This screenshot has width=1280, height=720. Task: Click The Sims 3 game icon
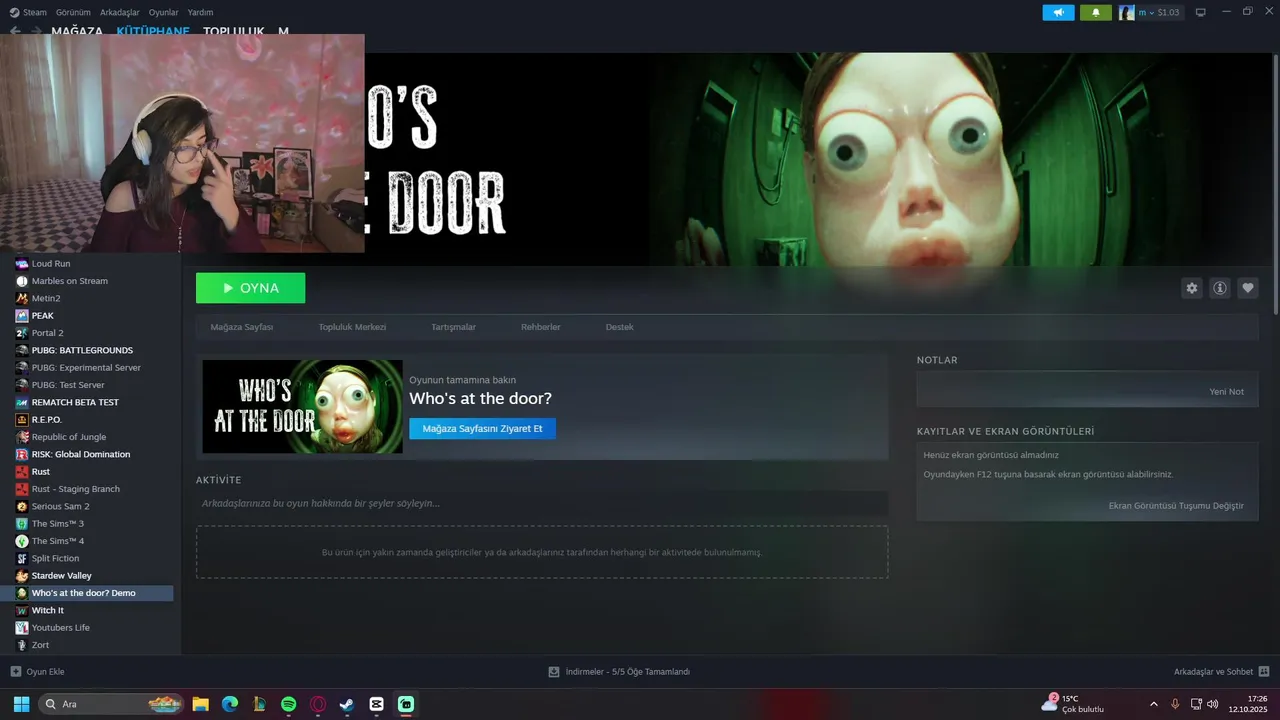22,523
